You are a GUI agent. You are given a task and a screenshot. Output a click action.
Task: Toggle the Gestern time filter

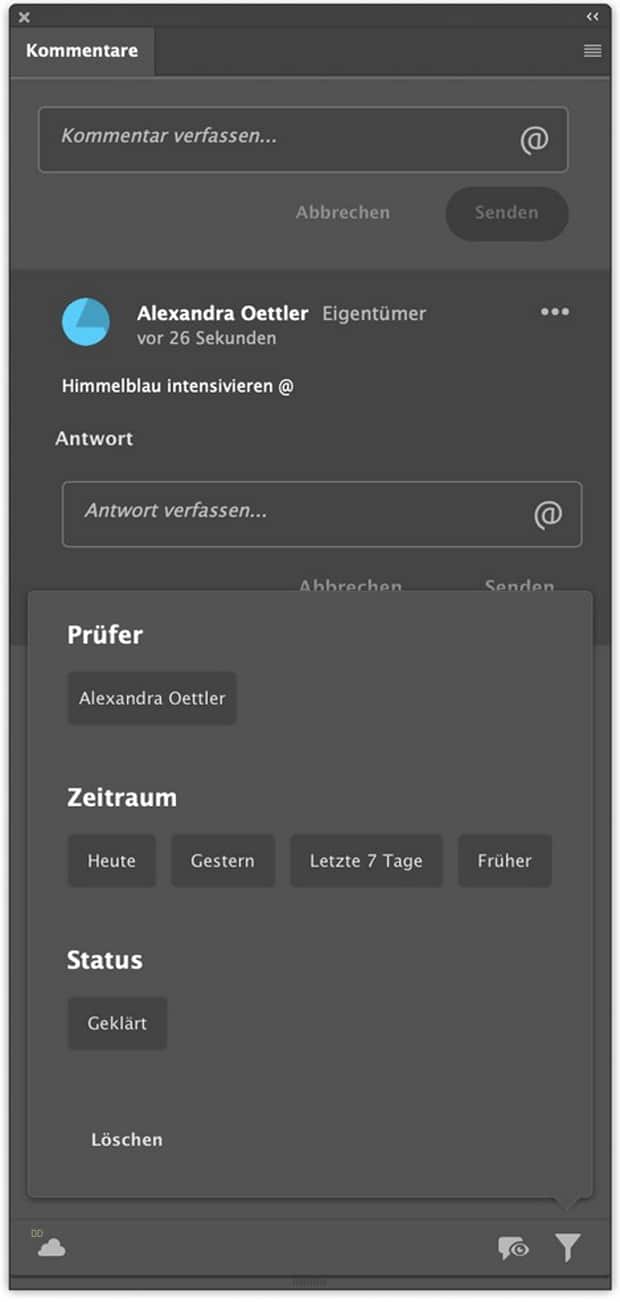[x=223, y=861]
